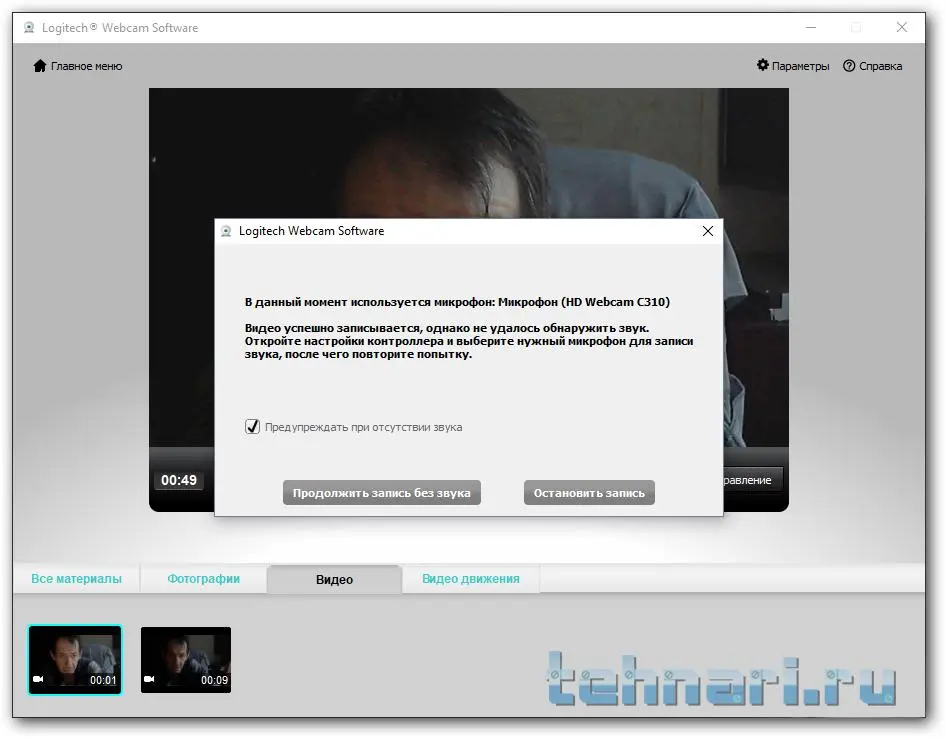Switch to Видео движения tab

pos(471,579)
